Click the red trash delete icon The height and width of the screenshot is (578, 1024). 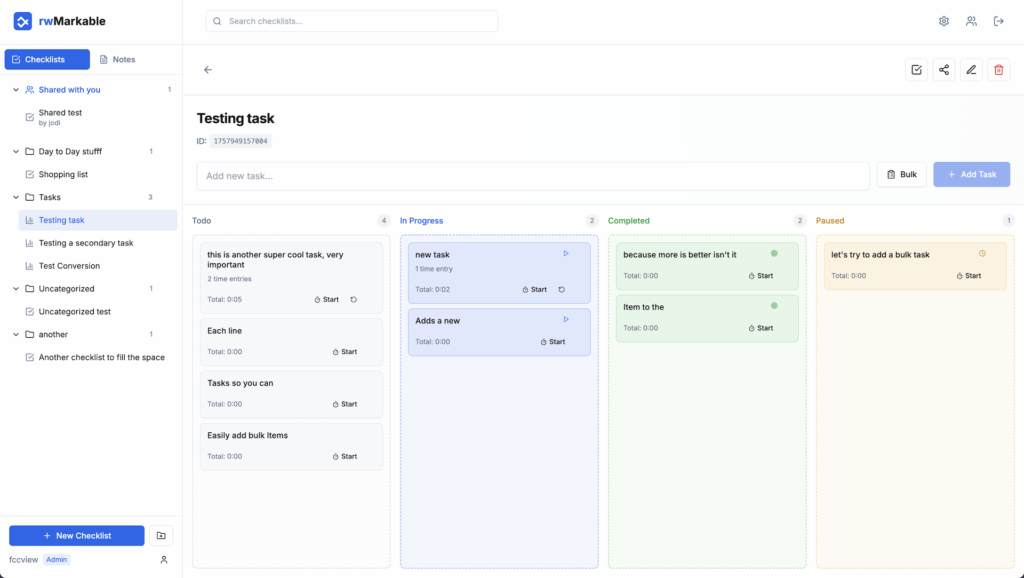pyautogui.click(x=998, y=70)
